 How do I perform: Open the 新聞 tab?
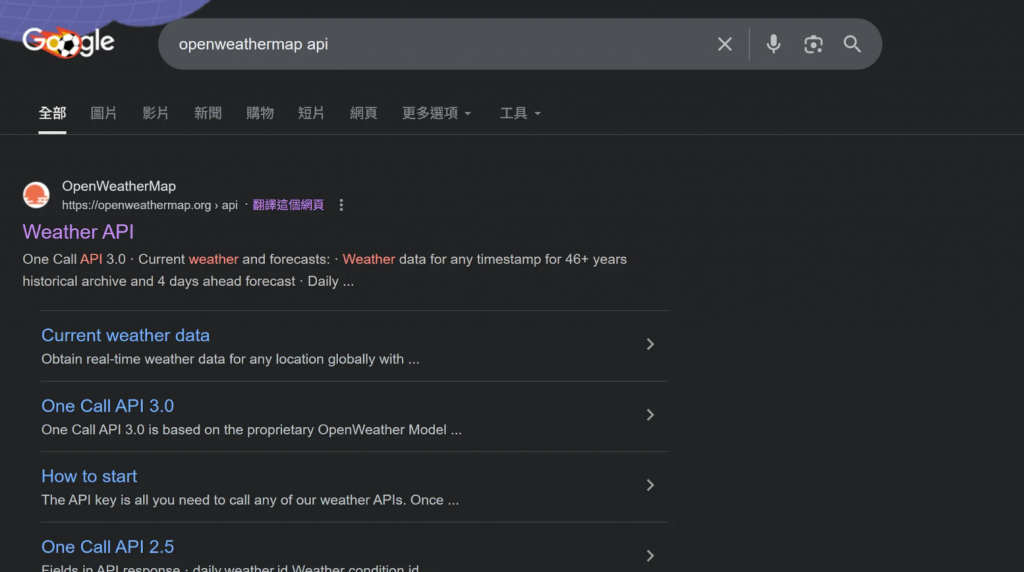[208, 113]
